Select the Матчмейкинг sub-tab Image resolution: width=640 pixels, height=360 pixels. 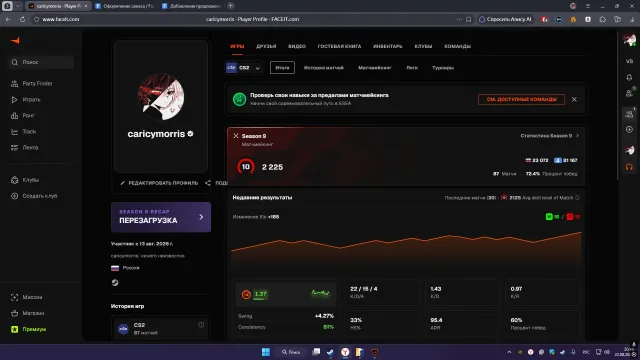coord(375,68)
